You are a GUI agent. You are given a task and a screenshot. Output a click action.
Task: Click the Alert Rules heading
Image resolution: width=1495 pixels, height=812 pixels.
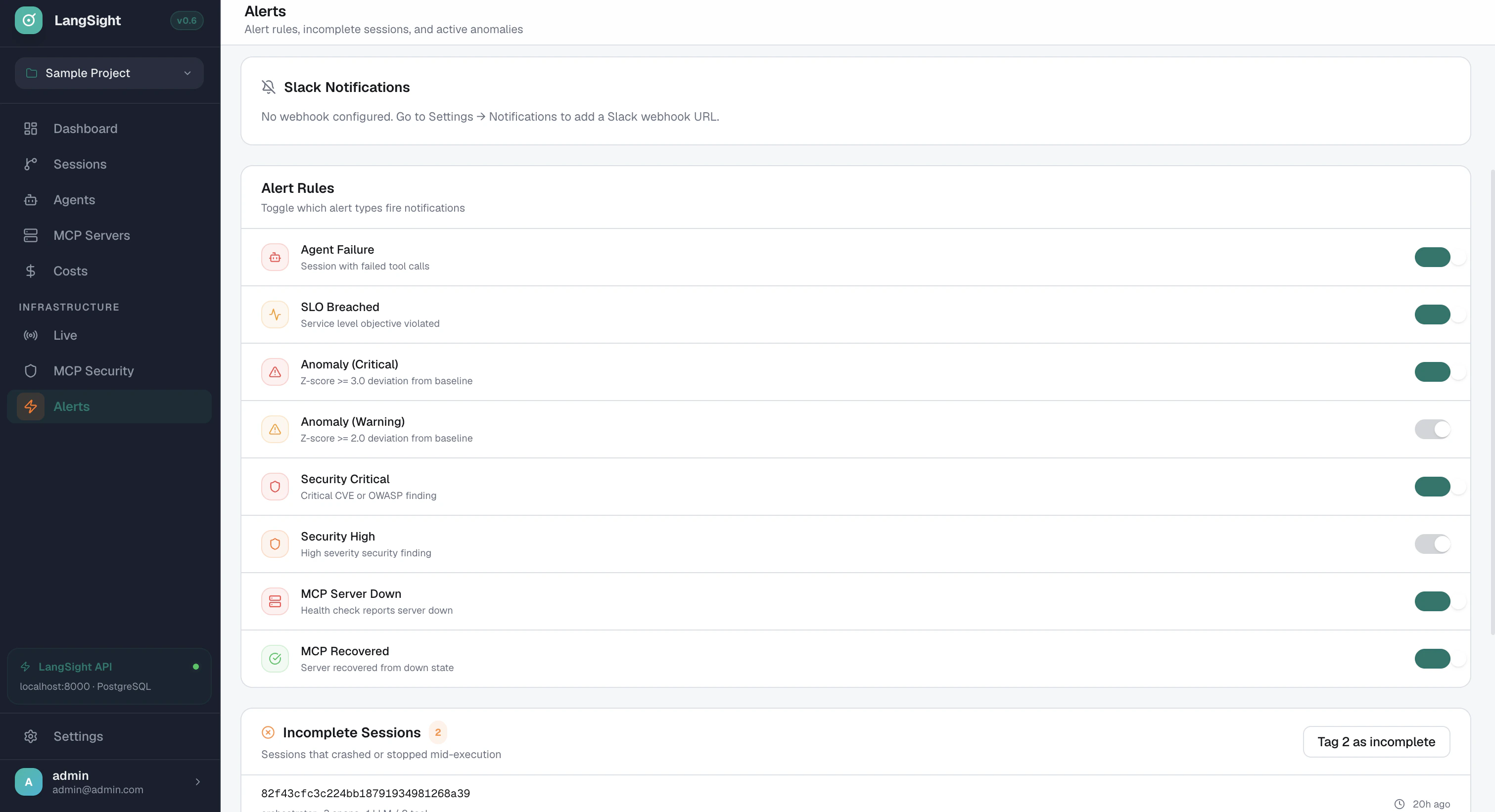click(298, 188)
